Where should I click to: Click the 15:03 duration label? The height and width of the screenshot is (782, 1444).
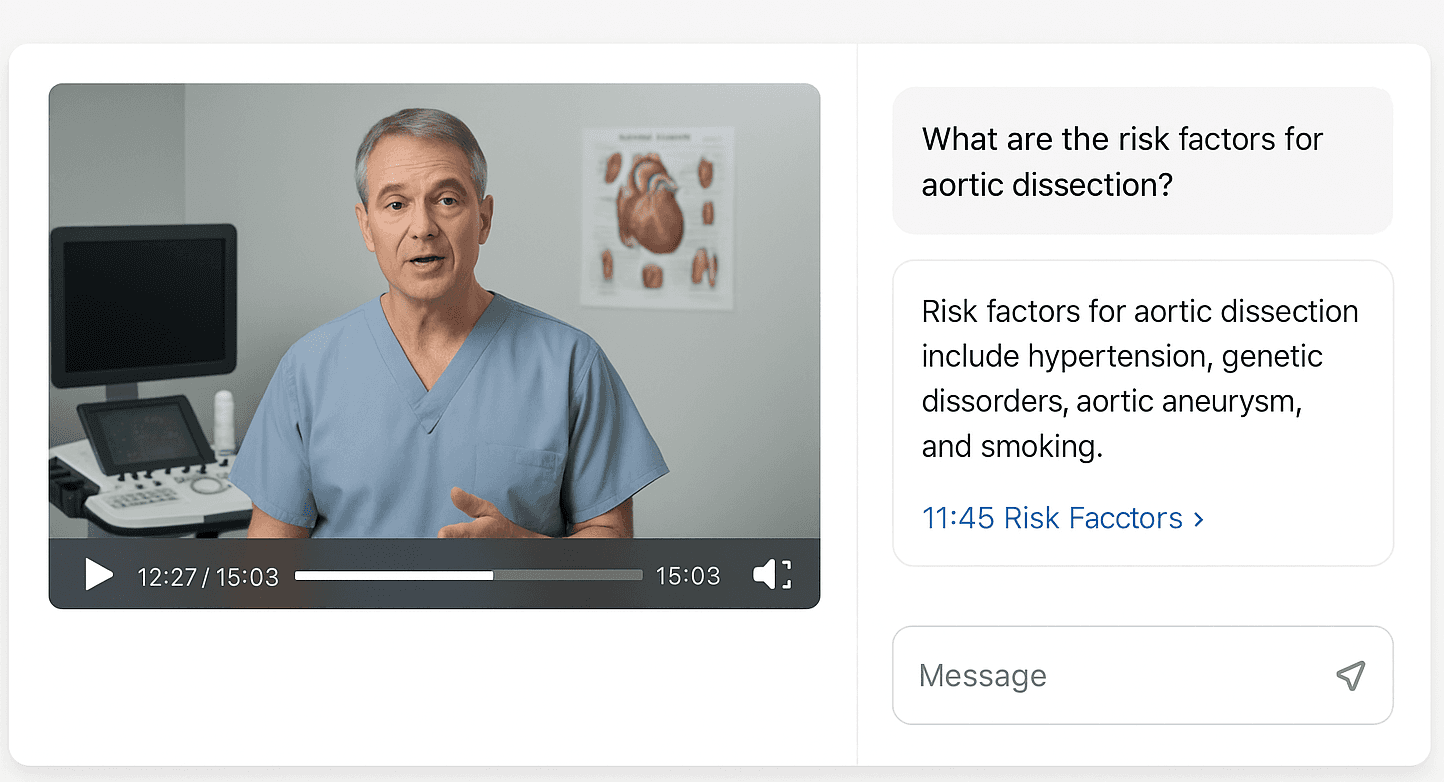pyautogui.click(x=688, y=576)
